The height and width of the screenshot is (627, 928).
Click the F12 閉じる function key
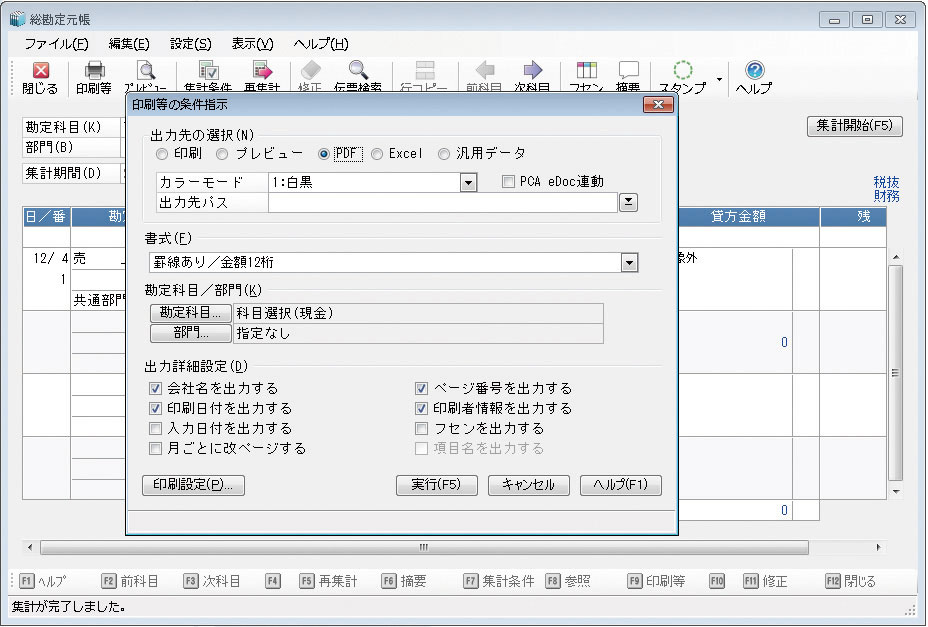click(850, 581)
